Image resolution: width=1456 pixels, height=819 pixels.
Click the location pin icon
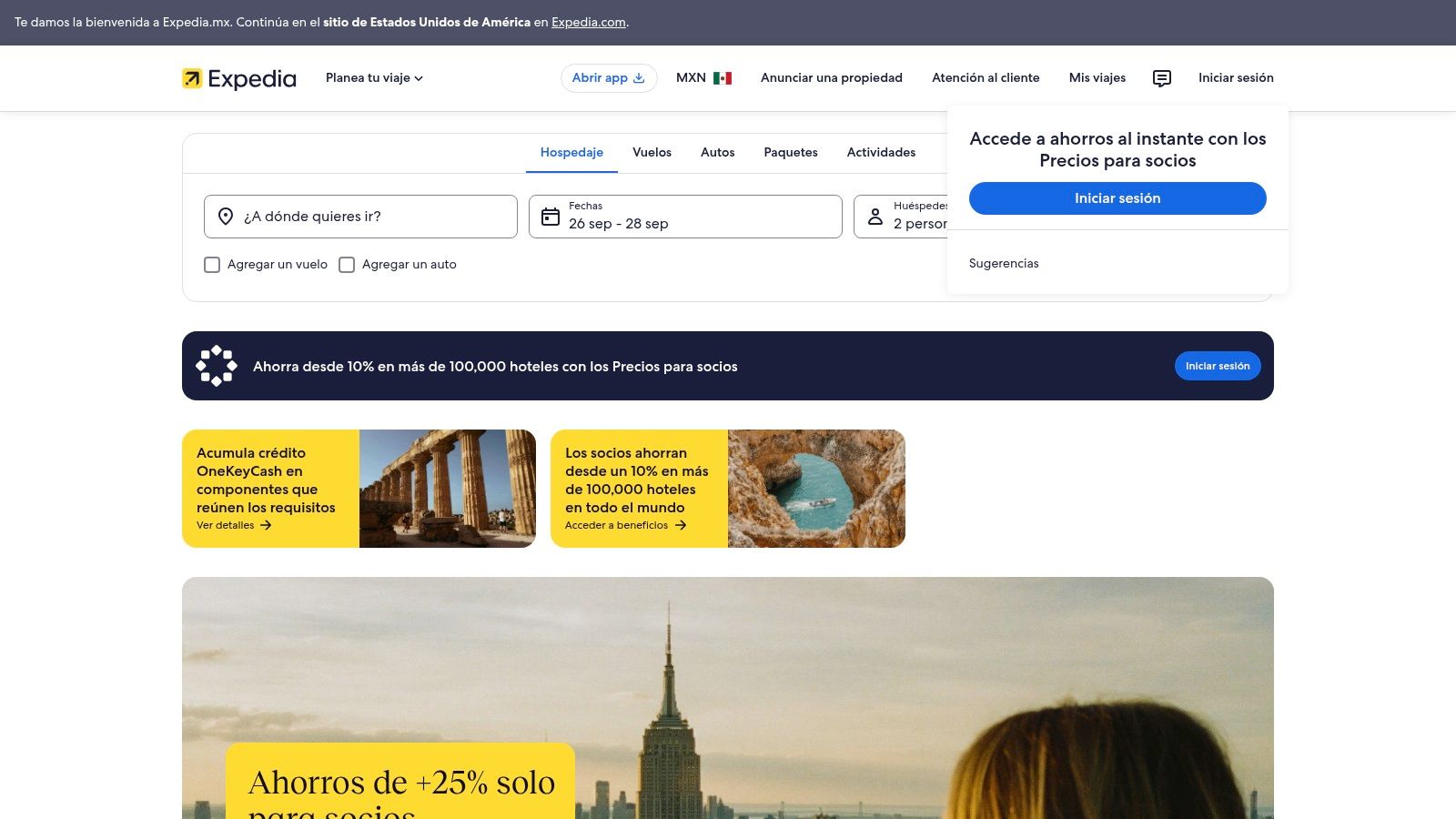226,217
